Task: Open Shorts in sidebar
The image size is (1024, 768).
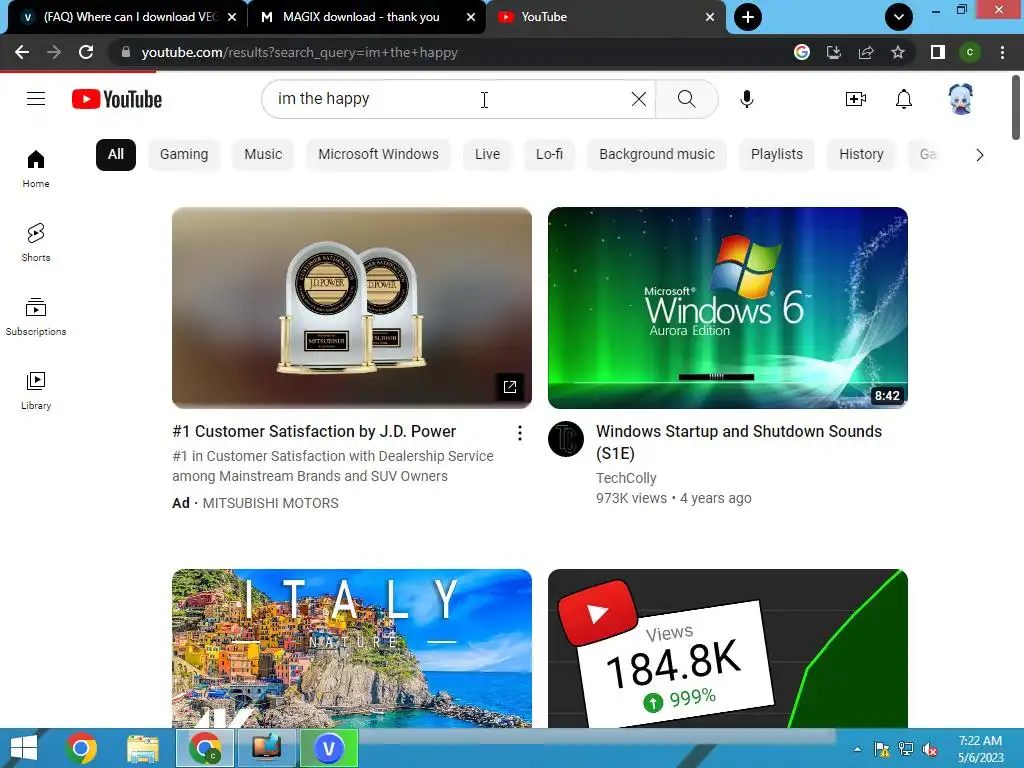Action: tap(36, 242)
